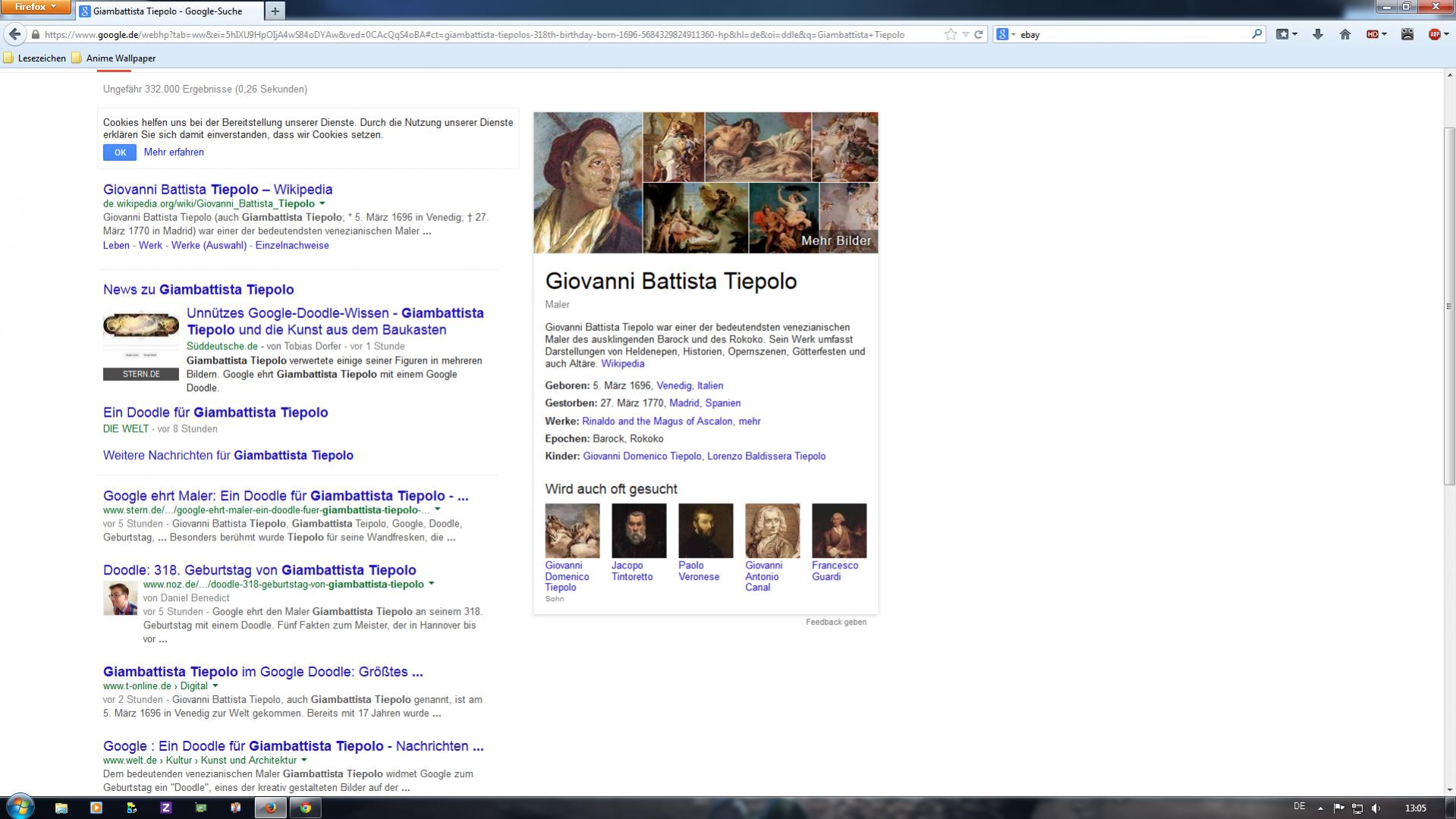Open the URL history dropdown arrow

point(965,34)
